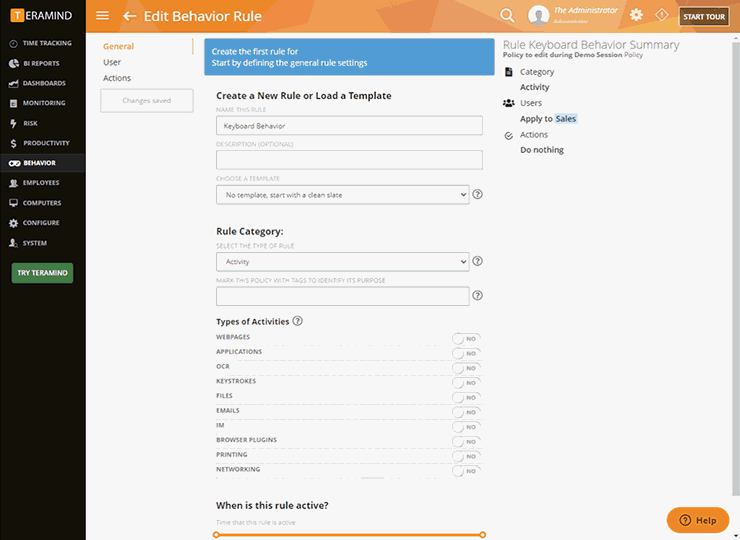The width and height of the screenshot is (740, 540).
Task: Click the hamburger menu icon
Action: (102, 16)
